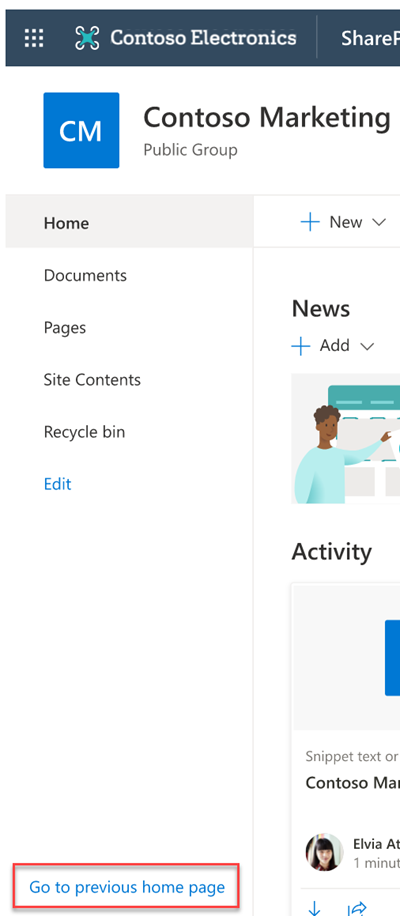400x916 pixels.
Task: Click Go to previous home page
Action: coord(127,887)
